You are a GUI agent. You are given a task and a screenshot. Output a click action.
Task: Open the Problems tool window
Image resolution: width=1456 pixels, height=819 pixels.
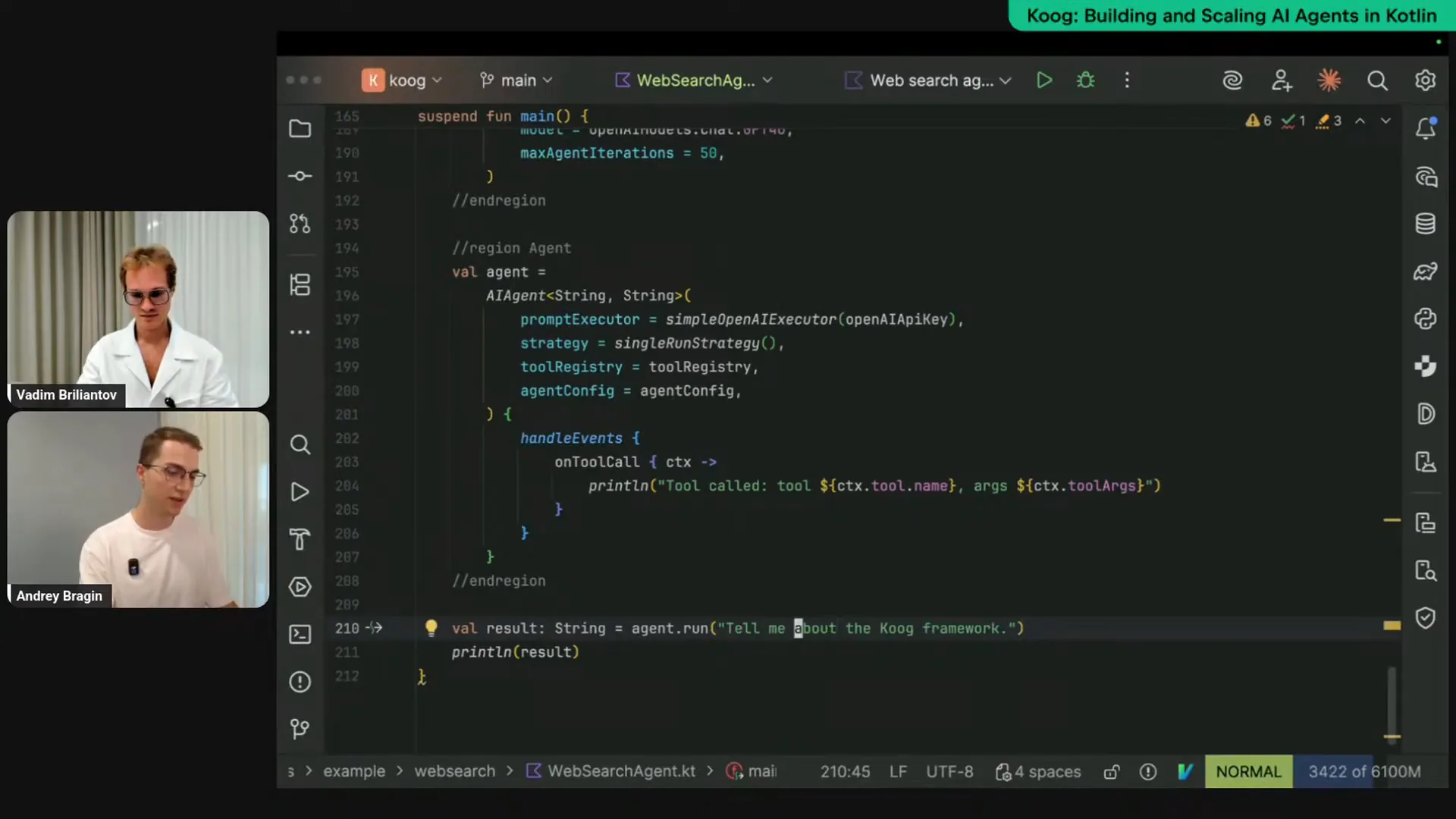[300, 682]
